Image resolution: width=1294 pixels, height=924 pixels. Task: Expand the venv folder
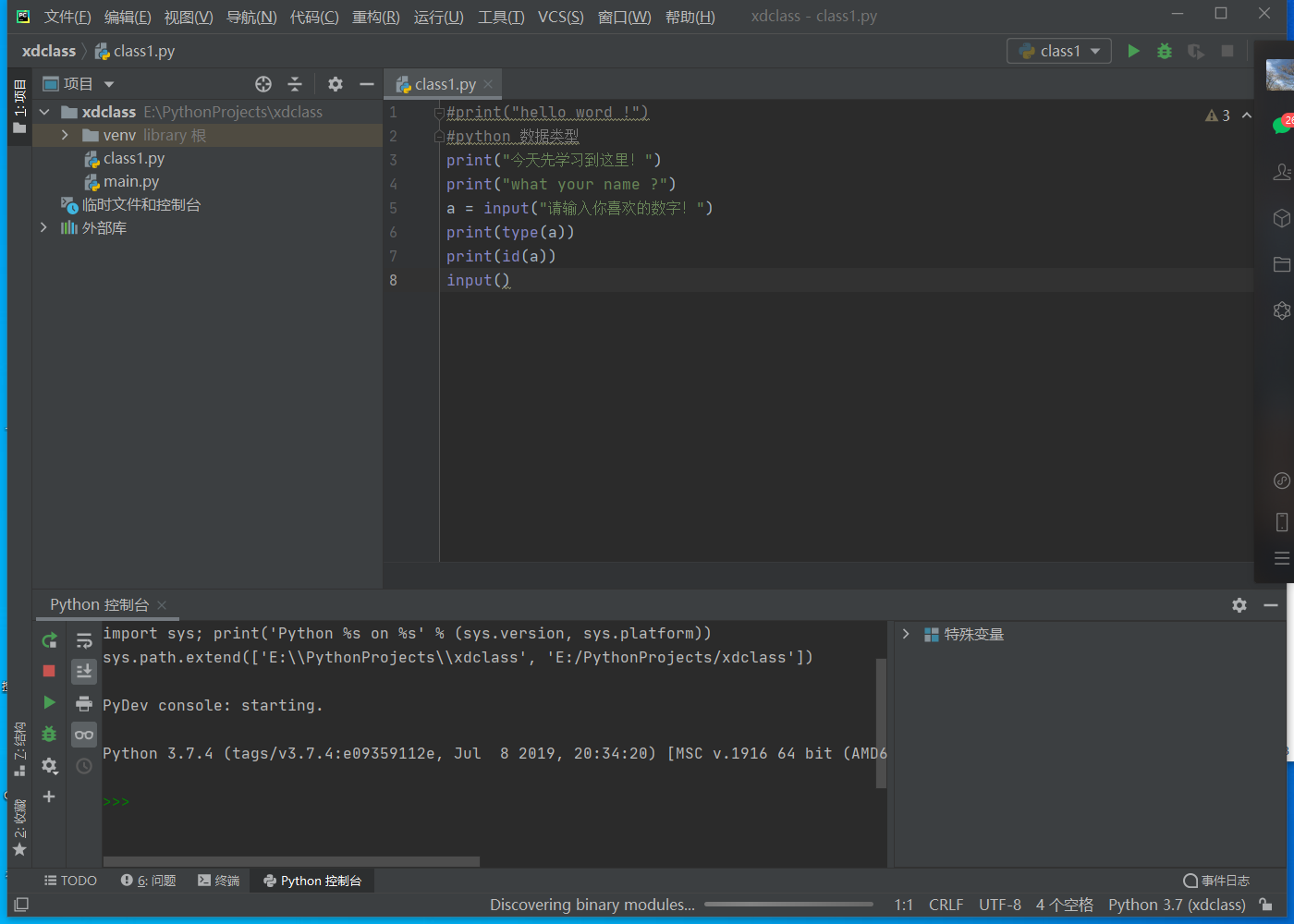(65, 135)
